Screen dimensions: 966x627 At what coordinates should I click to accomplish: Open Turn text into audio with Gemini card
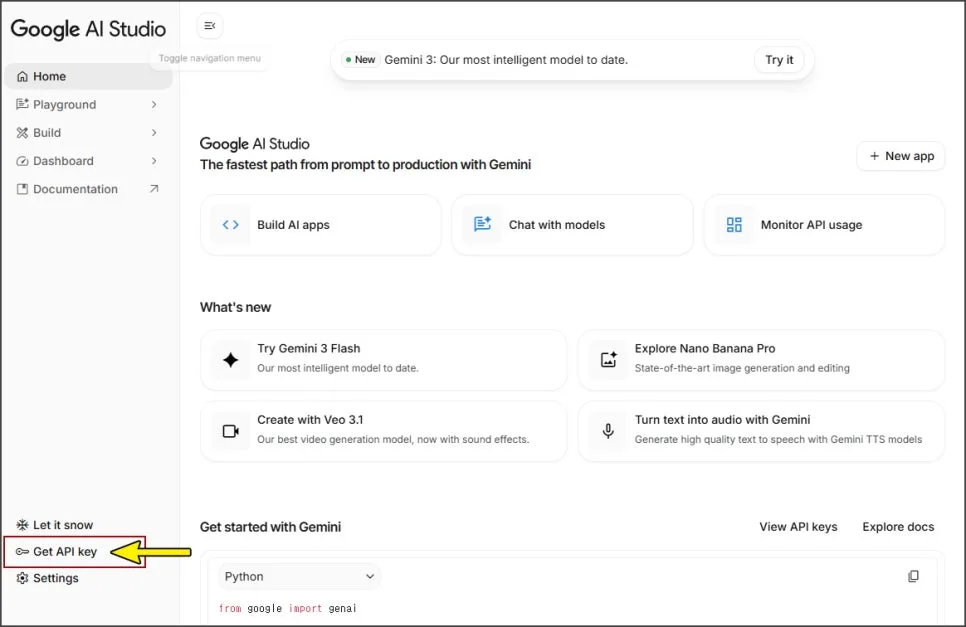click(761, 431)
